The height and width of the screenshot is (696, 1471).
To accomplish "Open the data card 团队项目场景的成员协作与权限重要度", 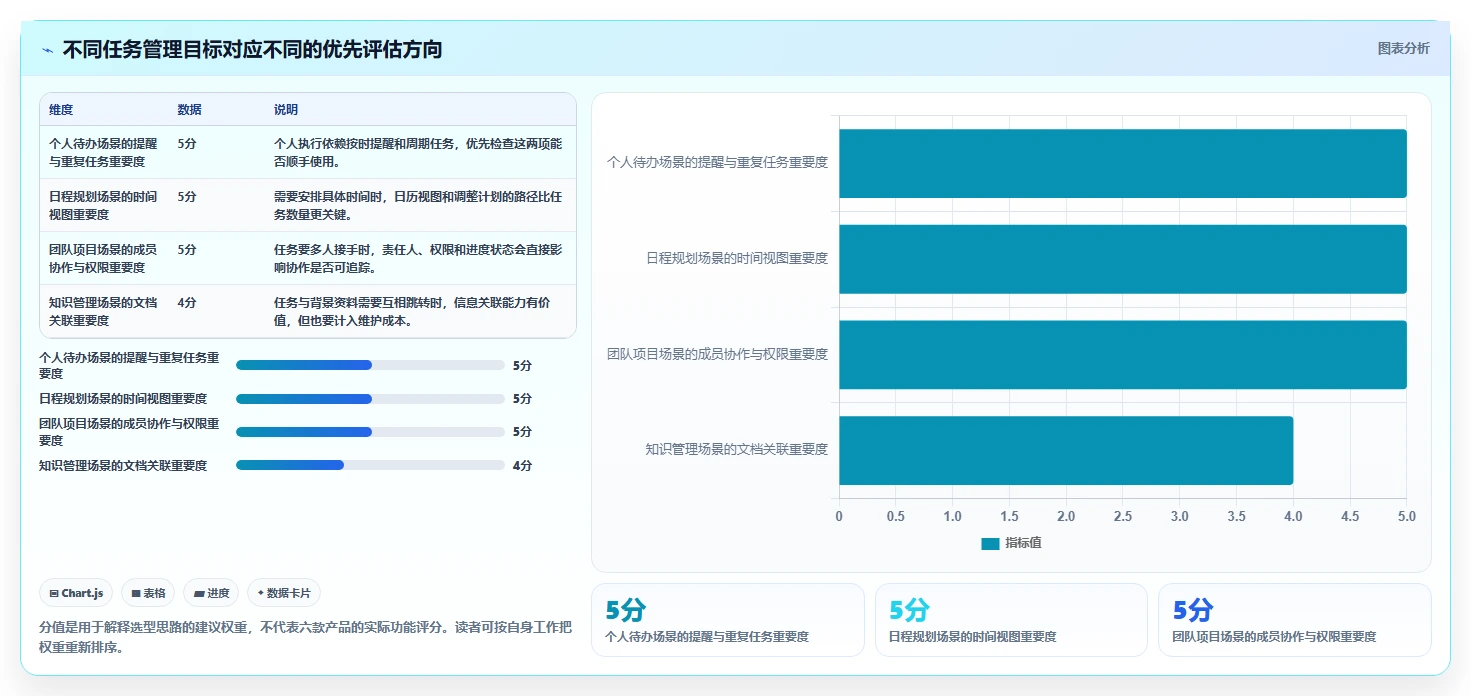I will (x=1294, y=620).
